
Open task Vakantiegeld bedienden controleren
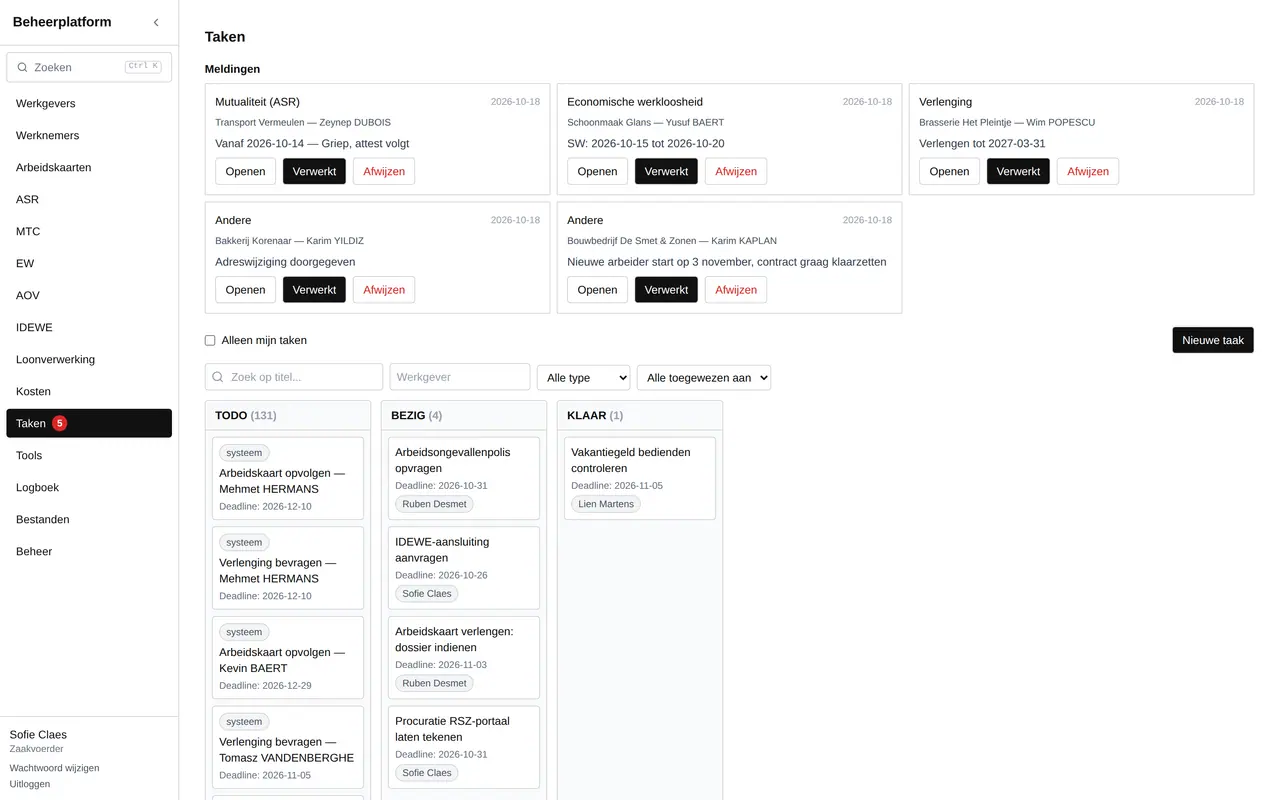[640, 478]
